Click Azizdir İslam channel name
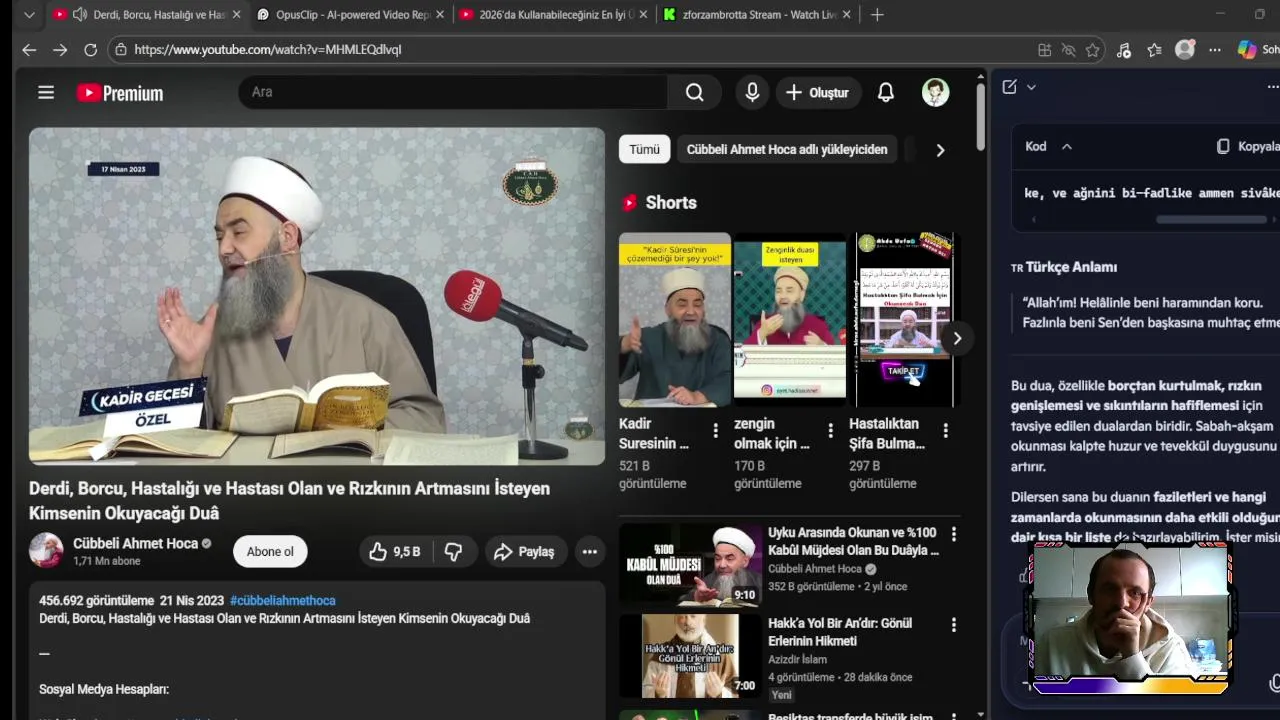The height and width of the screenshot is (720, 1280). 797,659
